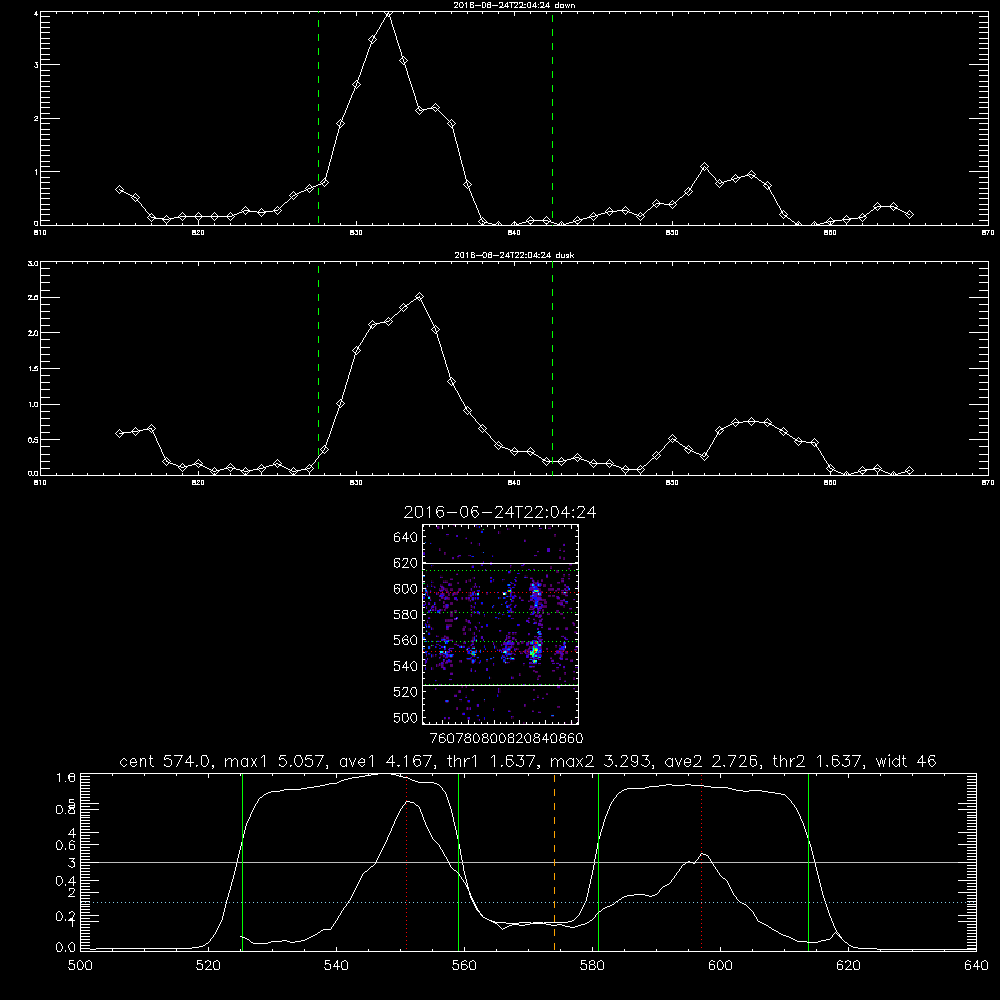1000x1000 pixels.
Task: Open the colored spectral image thumbnail
Action: 500,624
